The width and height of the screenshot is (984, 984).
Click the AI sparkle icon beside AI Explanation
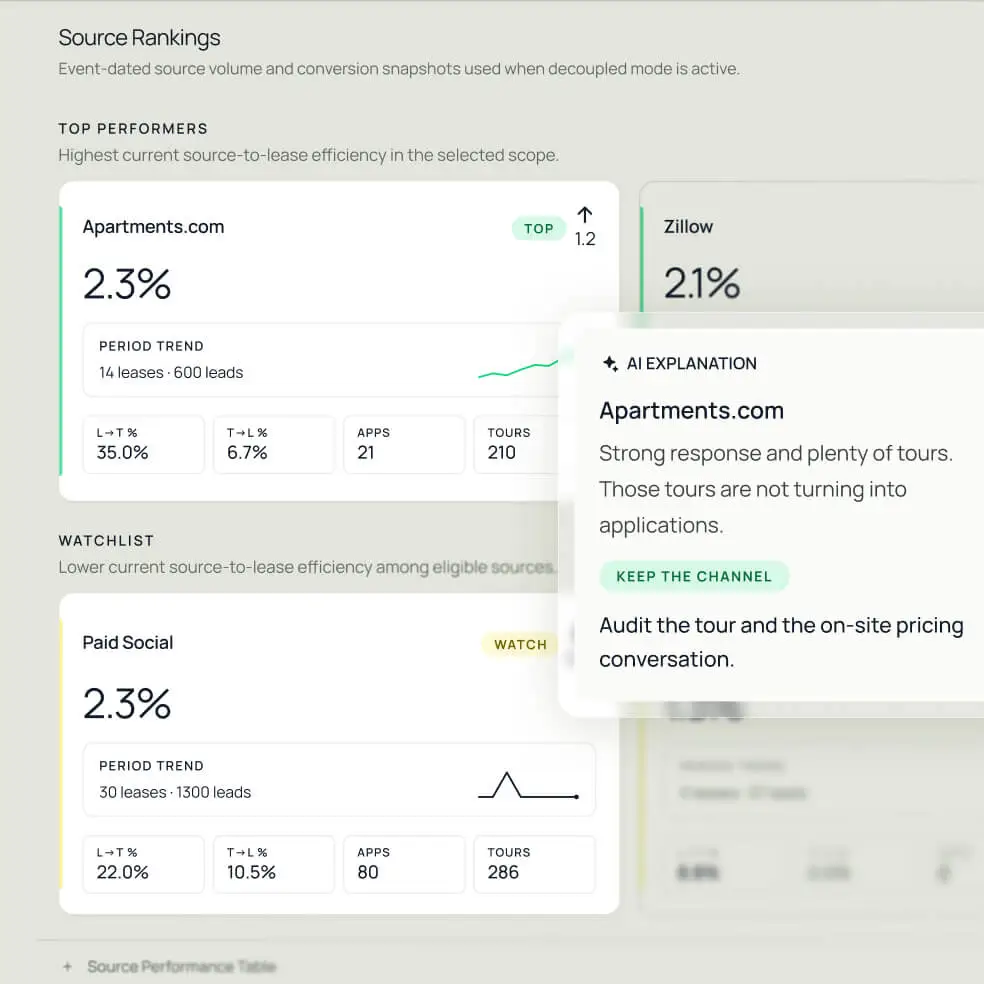(x=610, y=363)
